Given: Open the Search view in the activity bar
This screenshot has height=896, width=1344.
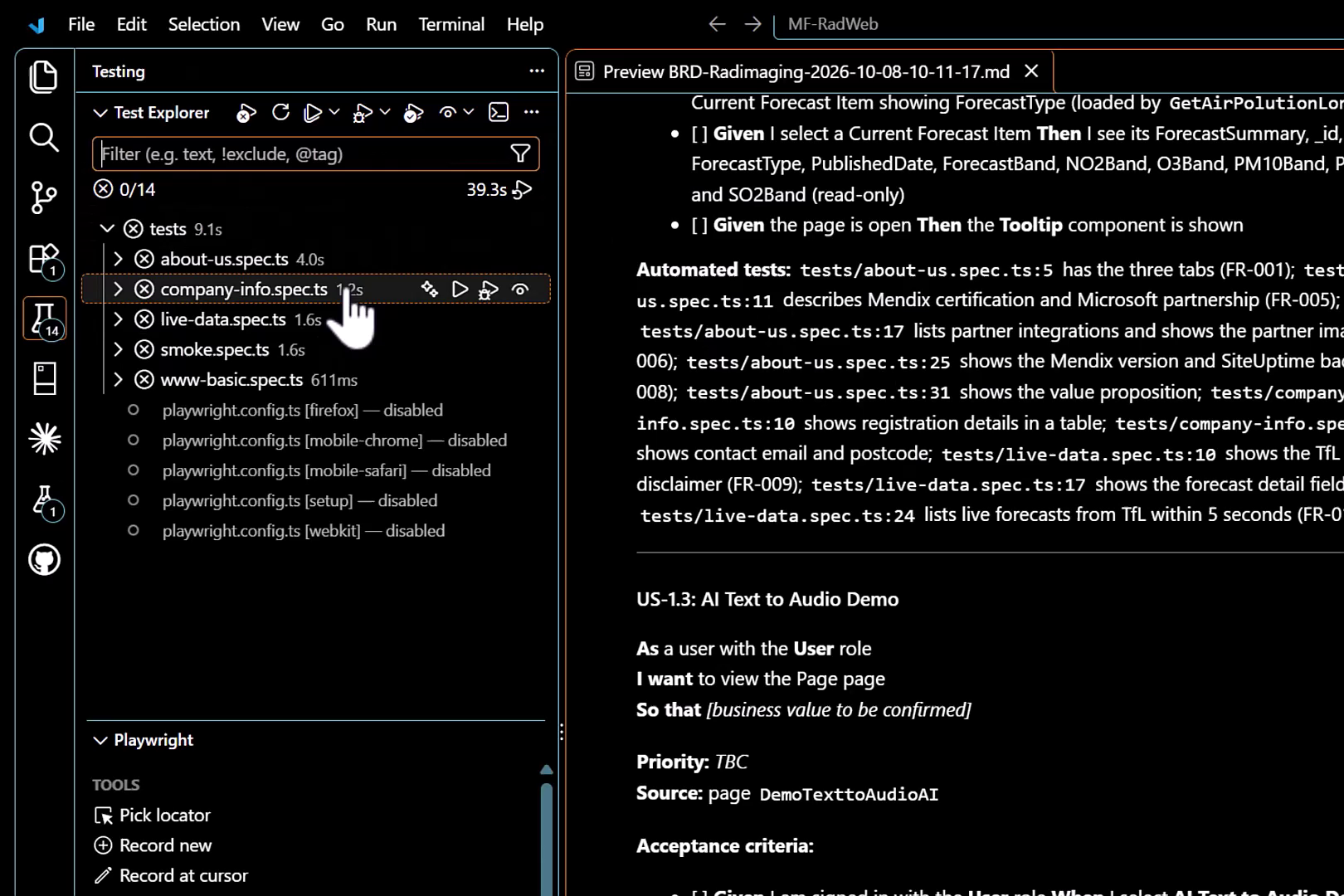Looking at the screenshot, I should 43,137.
